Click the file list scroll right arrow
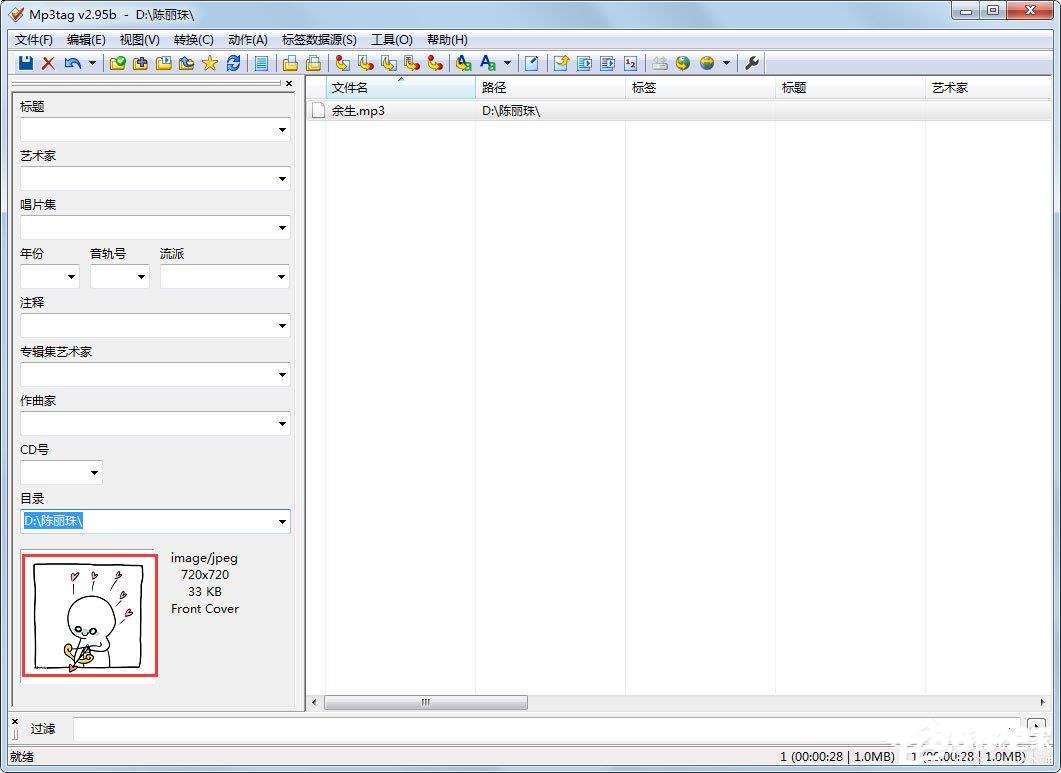Viewport: 1061px width, 773px height. 1042,702
